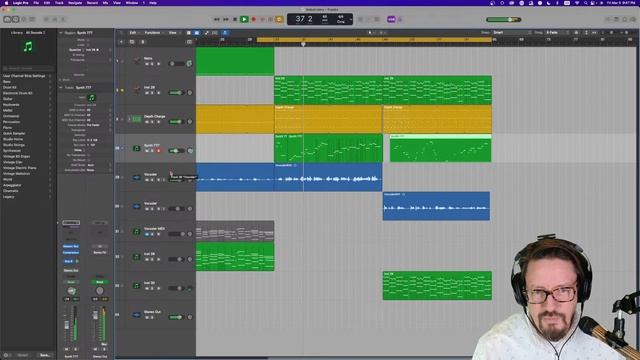Open the Track menu

coord(59,3)
